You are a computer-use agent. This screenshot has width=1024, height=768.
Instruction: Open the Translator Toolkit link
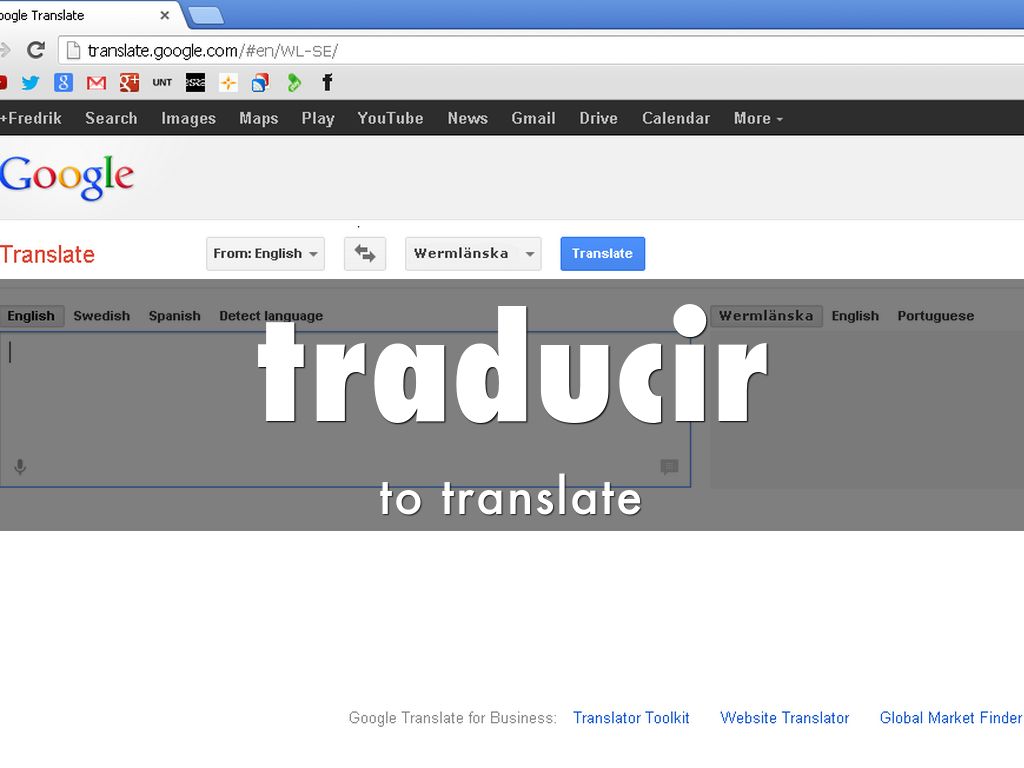631,718
